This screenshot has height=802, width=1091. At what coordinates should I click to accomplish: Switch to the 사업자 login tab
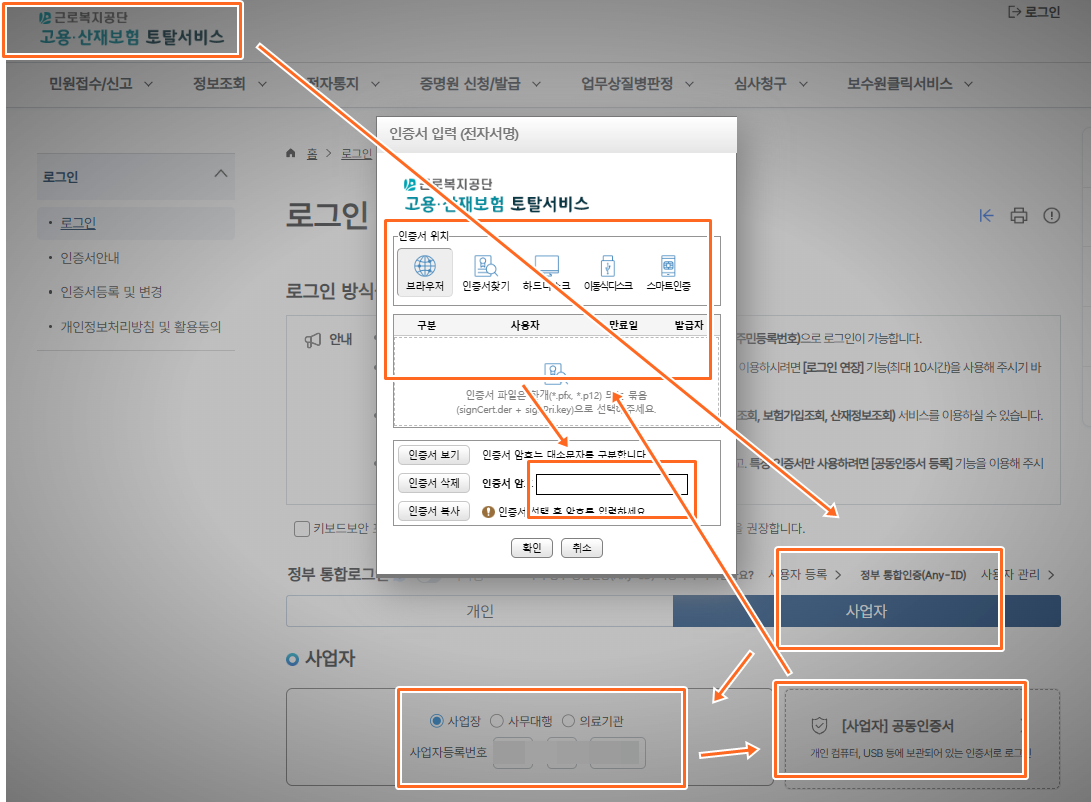click(866, 611)
